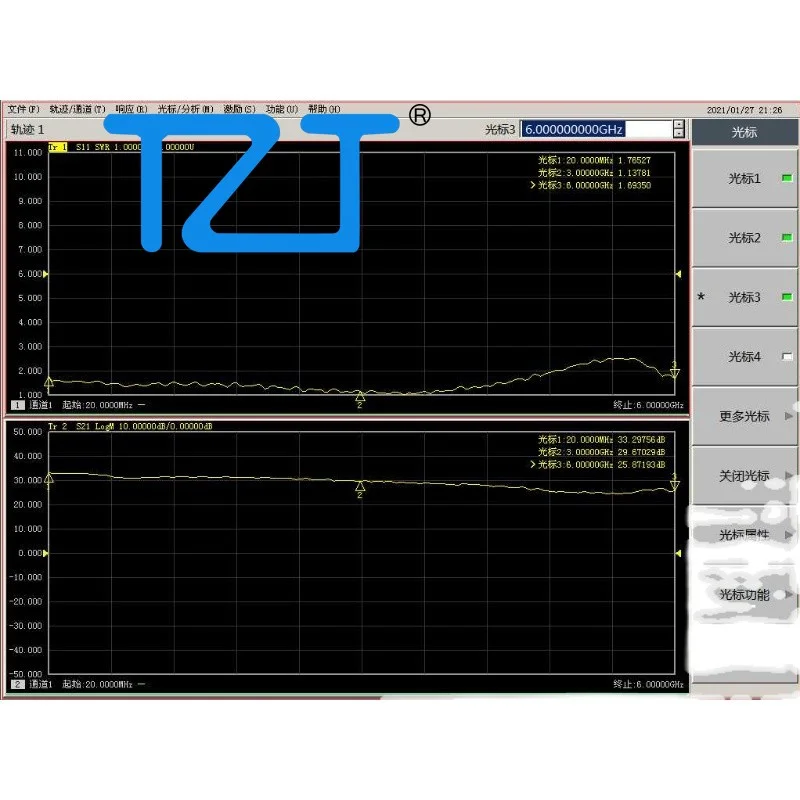
Task: Click marker 1 triangle on the SWR trace
Action: click(x=49, y=382)
